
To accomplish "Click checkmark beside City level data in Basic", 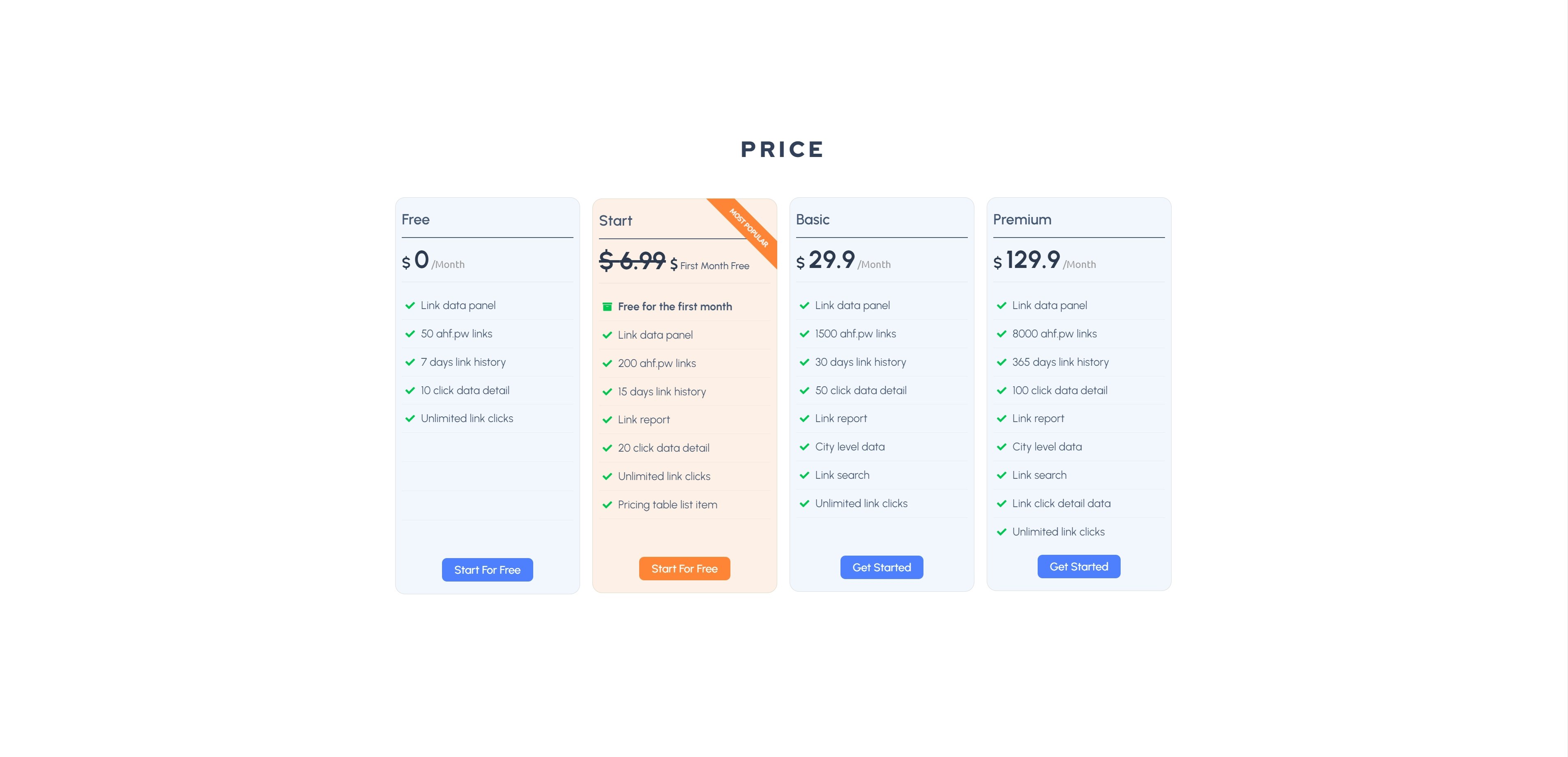I will [x=804, y=447].
